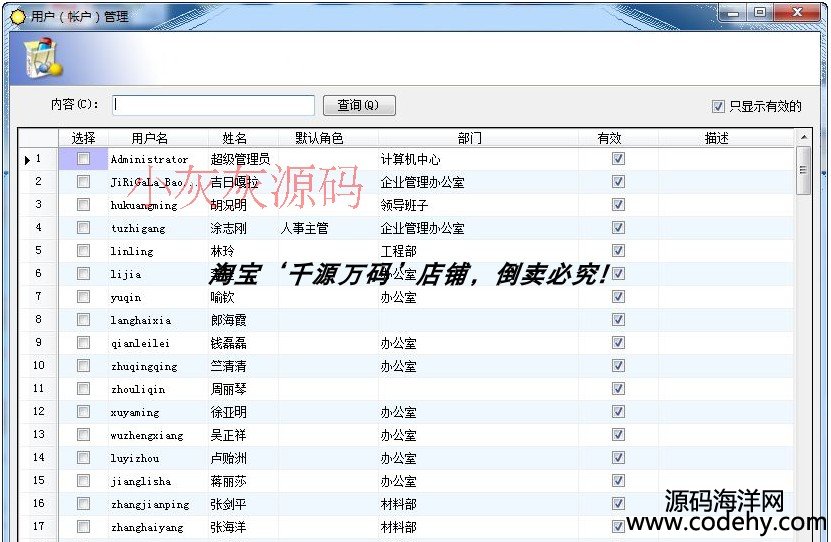Focus the 内容(C) search input field

[213, 106]
